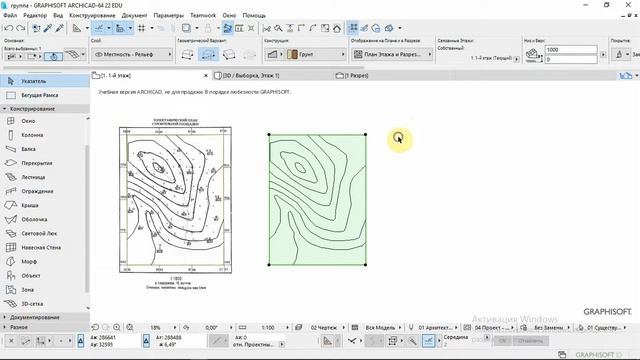
Task: Toggle the Середина snap point button
Action: [x=428, y=341]
